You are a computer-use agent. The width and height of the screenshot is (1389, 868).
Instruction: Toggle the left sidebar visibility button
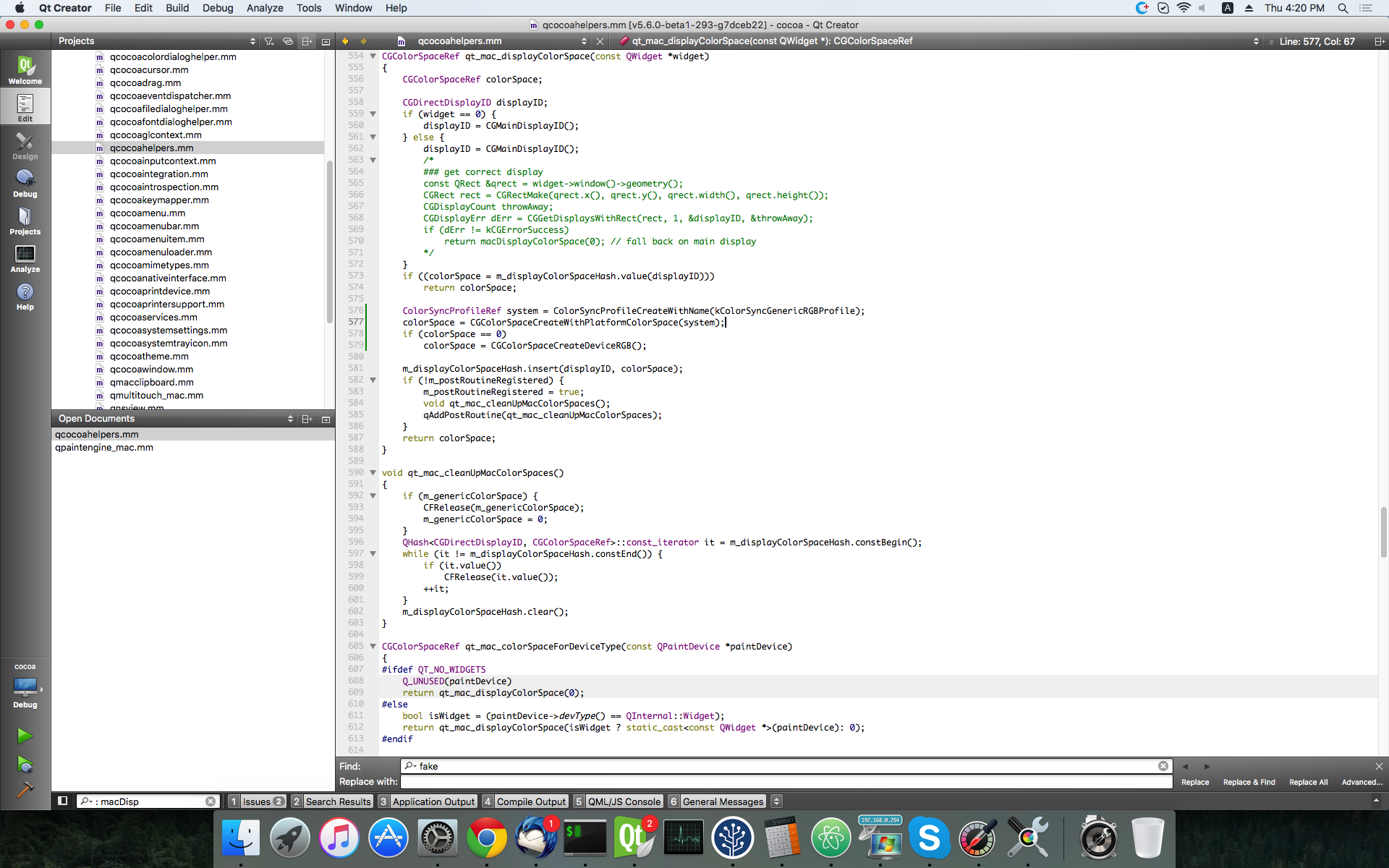click(63, 801)
